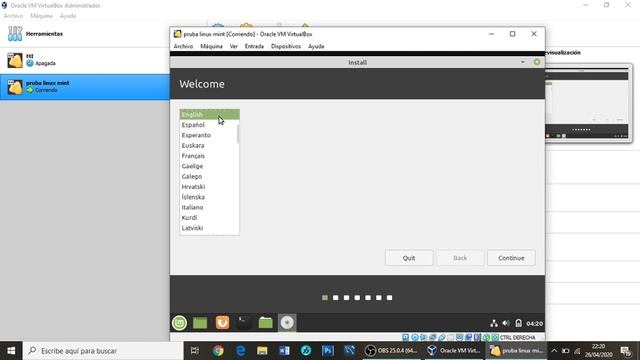Select Galego in the language list
This screenshot has width=640, height=360.
coord(208,176)
